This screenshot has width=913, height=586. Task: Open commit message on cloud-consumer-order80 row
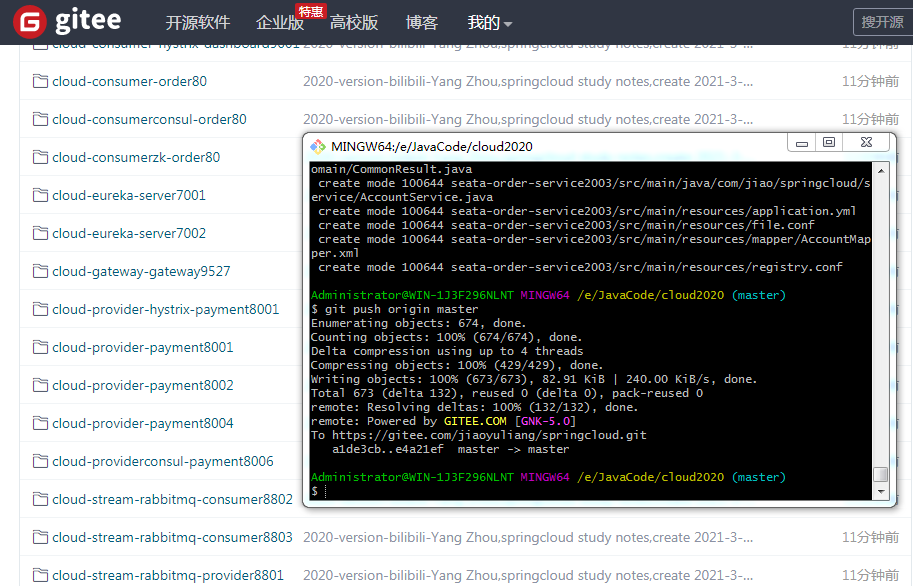pyautogui.click(x=528, y=82)
